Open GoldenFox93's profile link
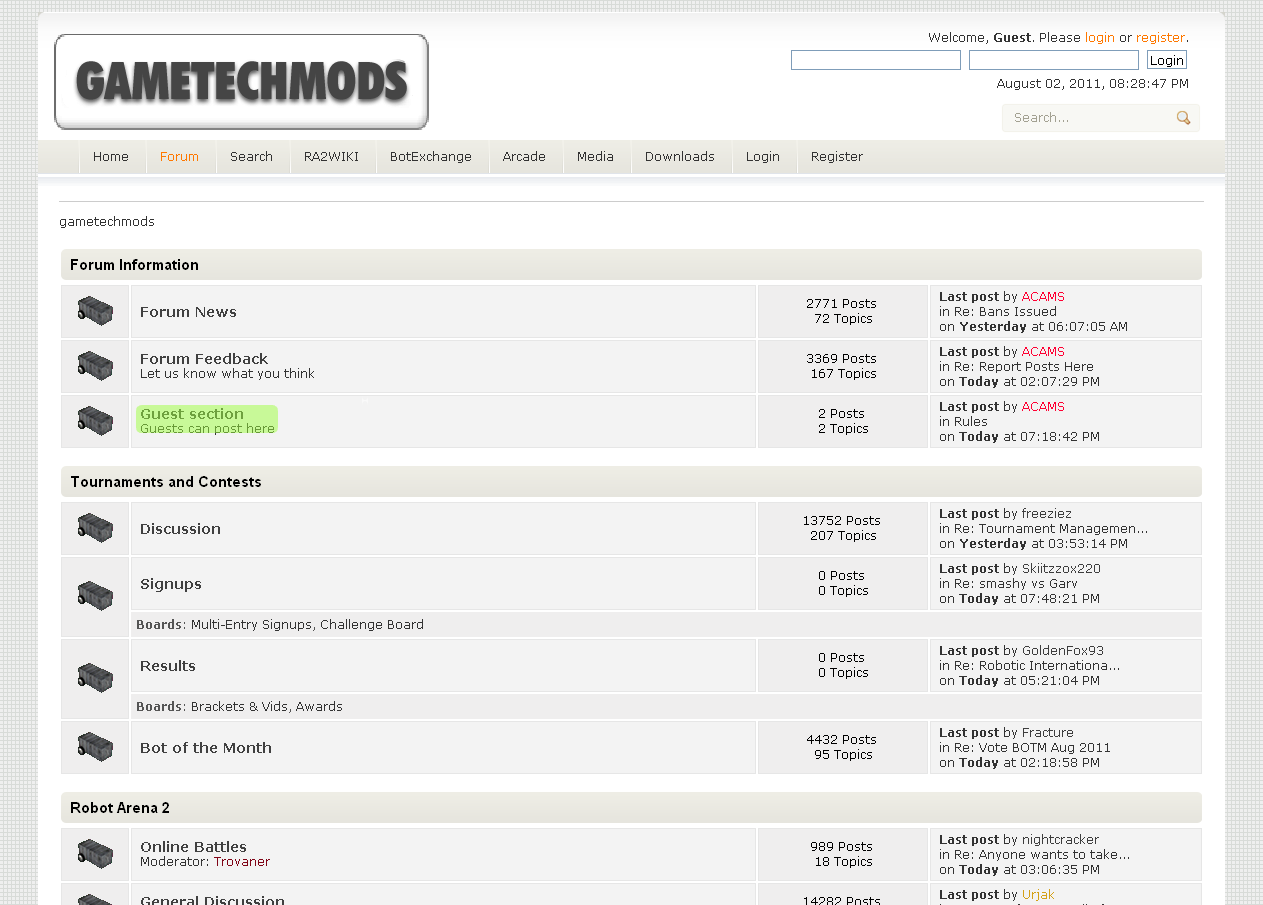This screenshot has height=905, width=1263. coord(1063,651)
